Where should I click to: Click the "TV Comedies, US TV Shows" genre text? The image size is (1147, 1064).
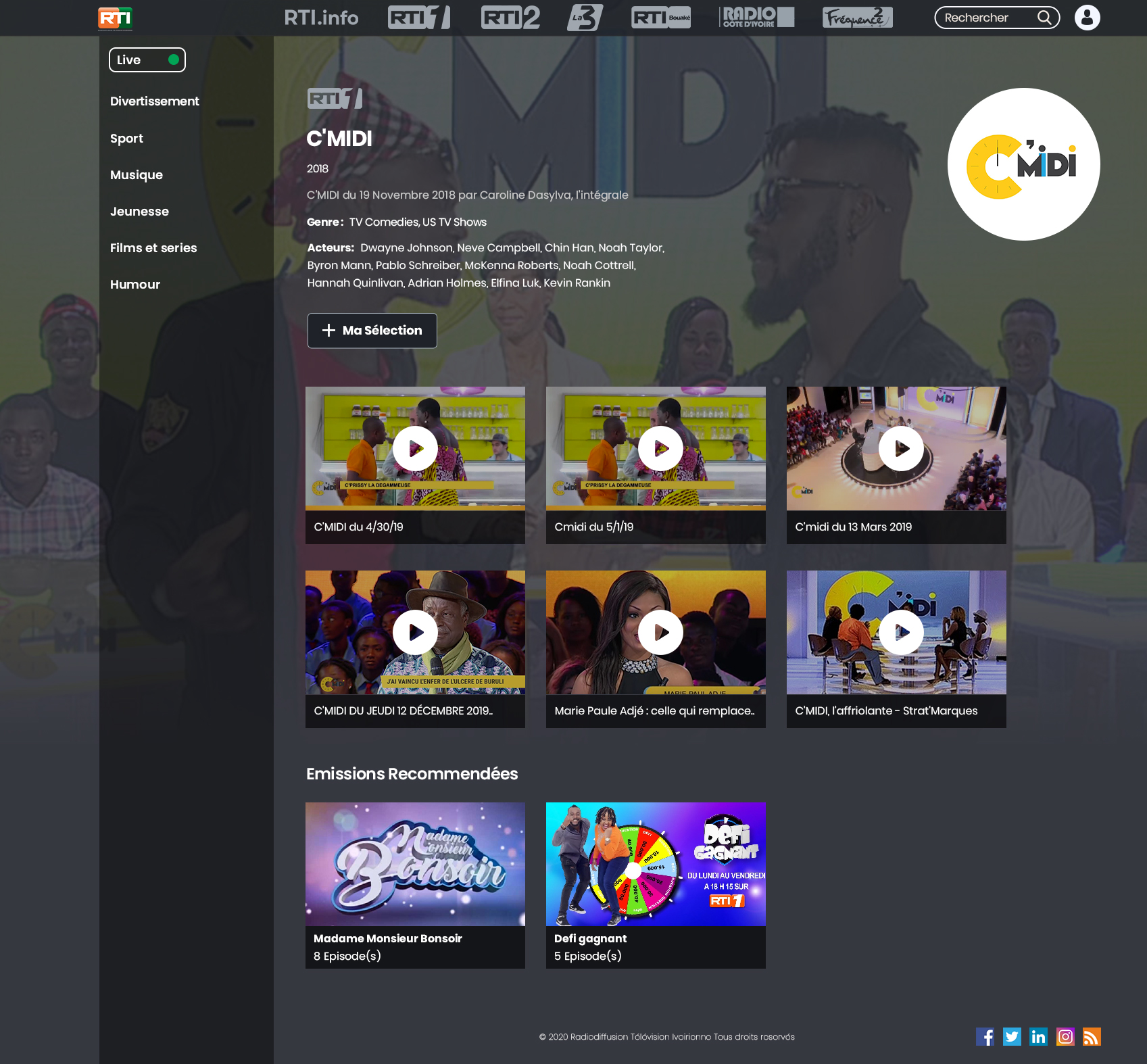point(418,222)
